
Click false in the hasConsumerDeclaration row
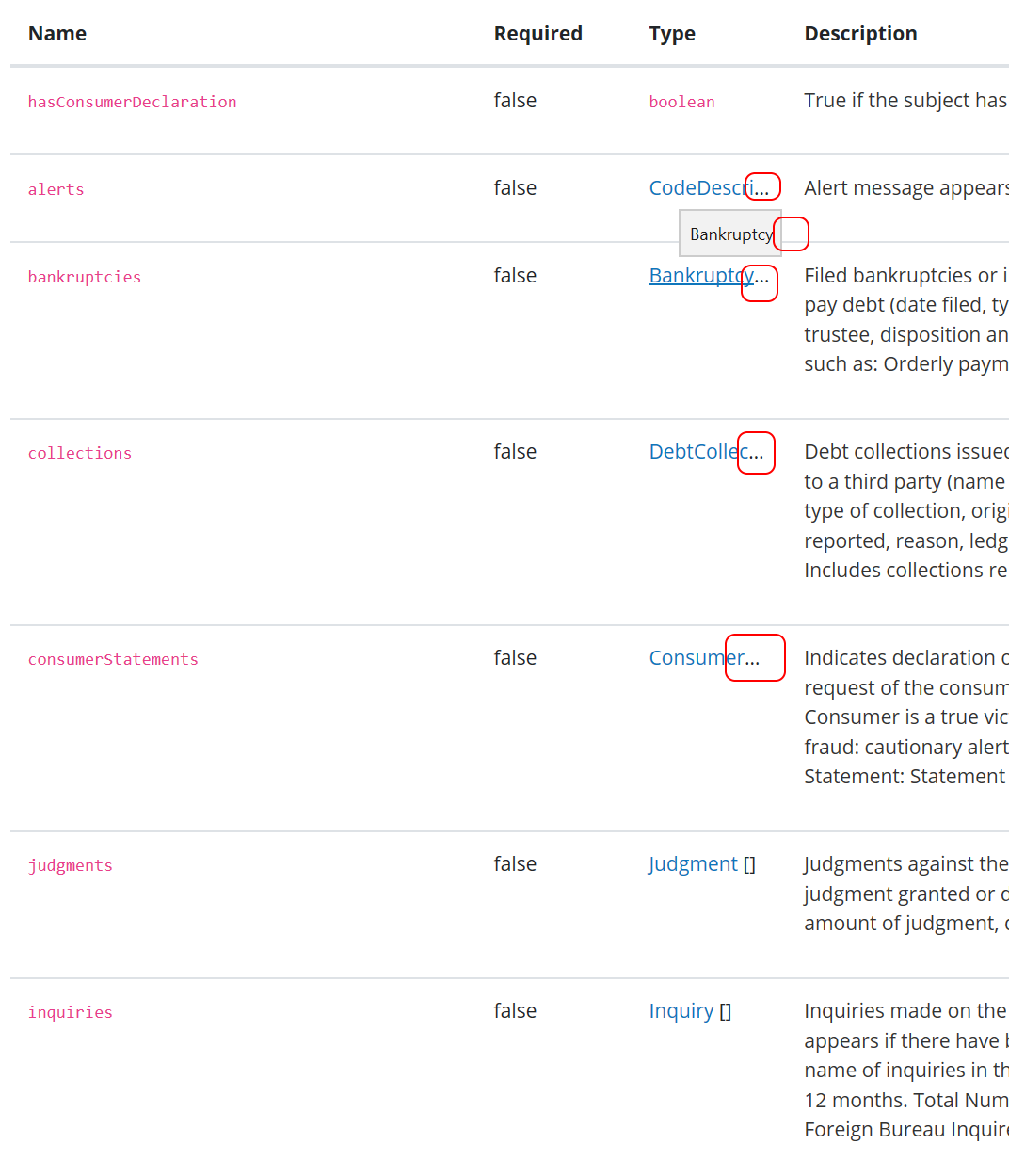click(515, 101)
